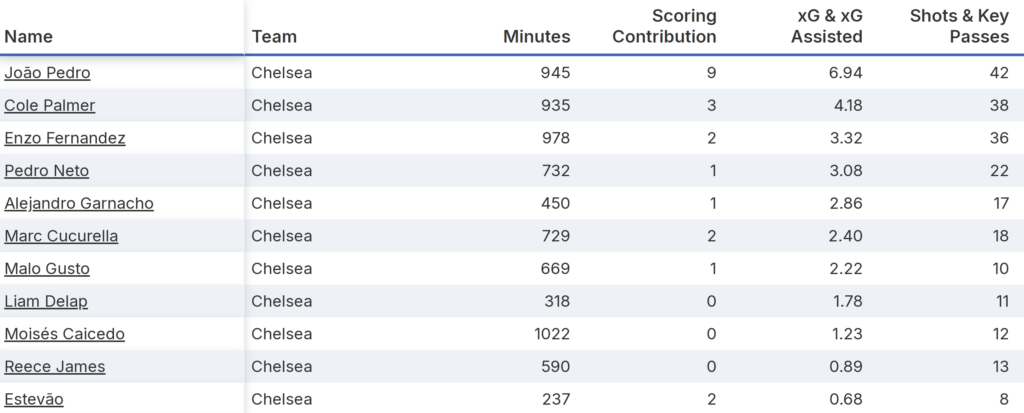Open Reece James's player page
1024x413 pixels.
click(55, 366)
